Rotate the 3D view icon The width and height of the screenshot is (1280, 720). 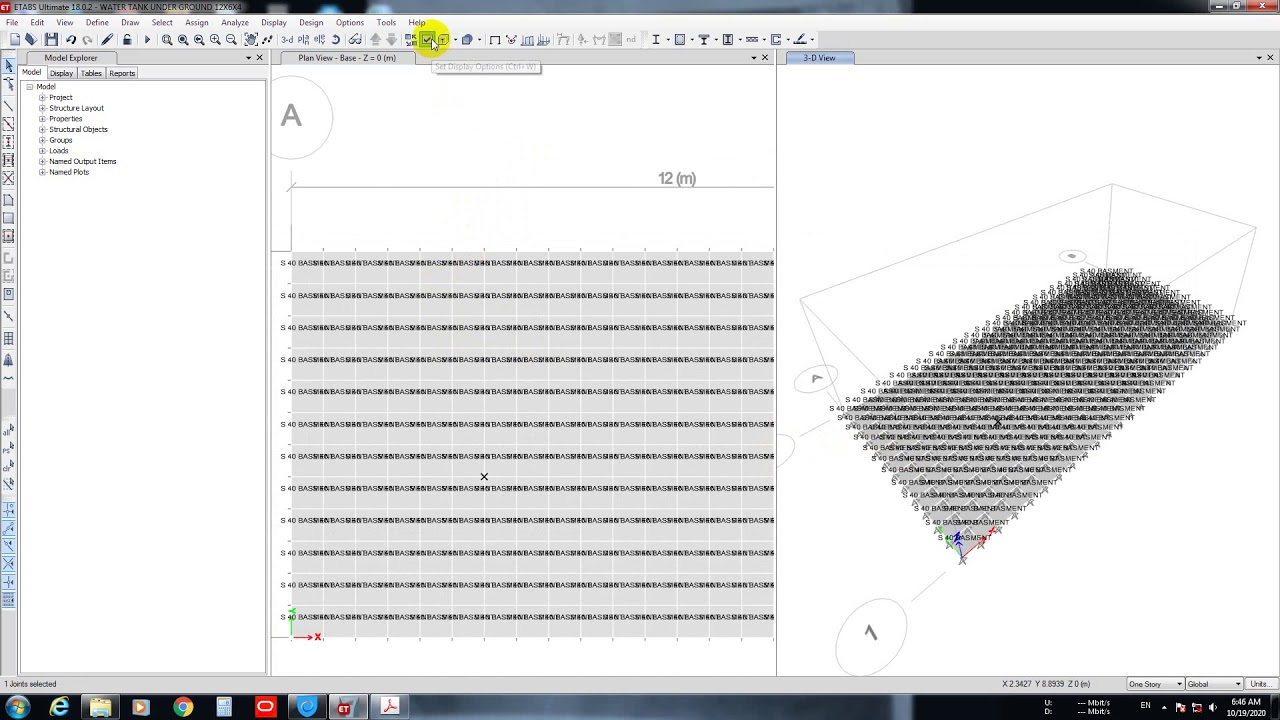(336, 40)
